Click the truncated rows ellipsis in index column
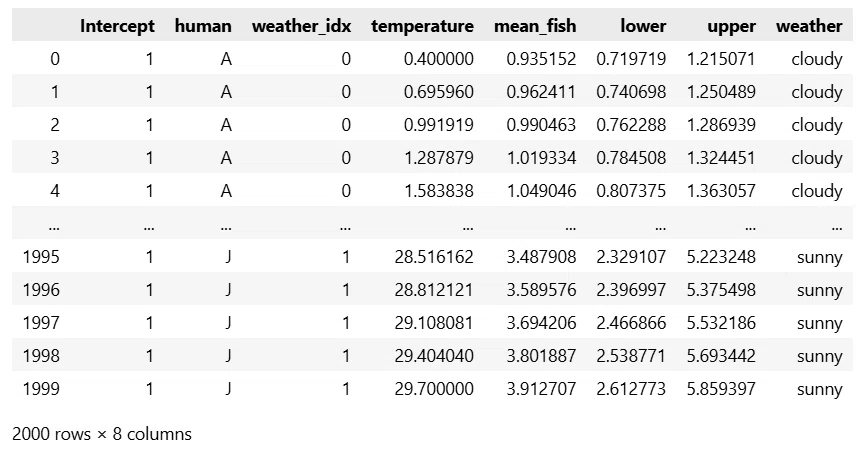Viewport: 860px width, 459px height. (54, 226)
